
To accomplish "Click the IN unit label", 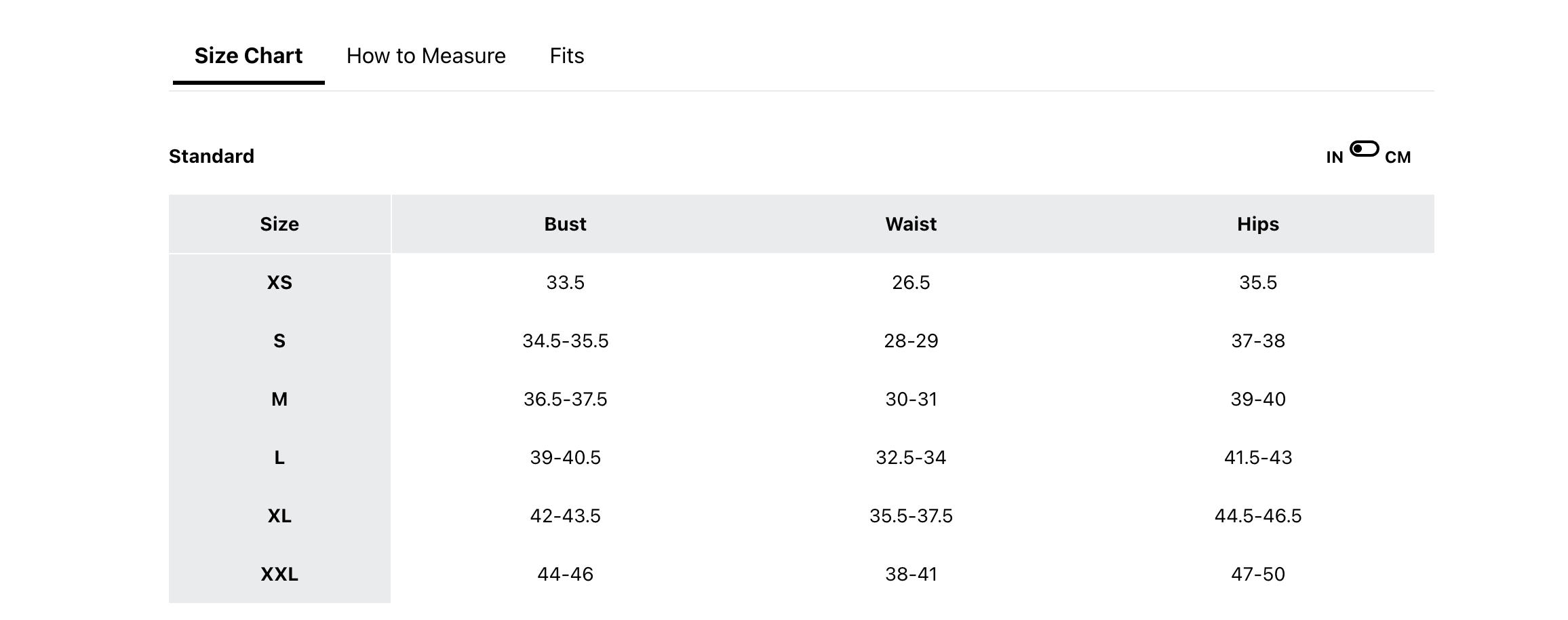I will pos(1335,157).
